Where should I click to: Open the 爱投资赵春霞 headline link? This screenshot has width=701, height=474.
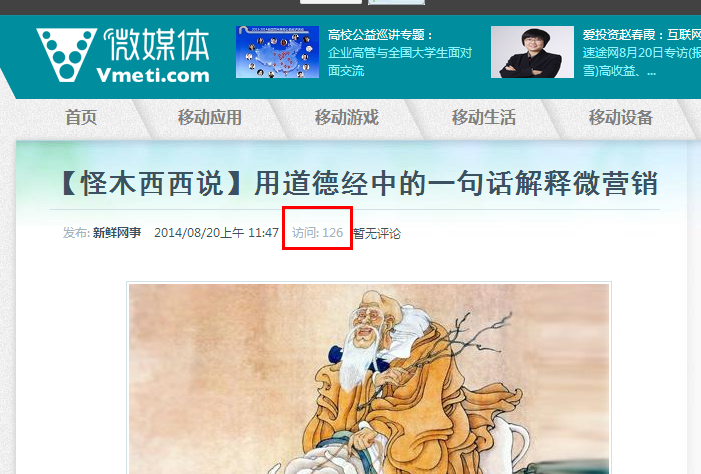pos(642,34)
